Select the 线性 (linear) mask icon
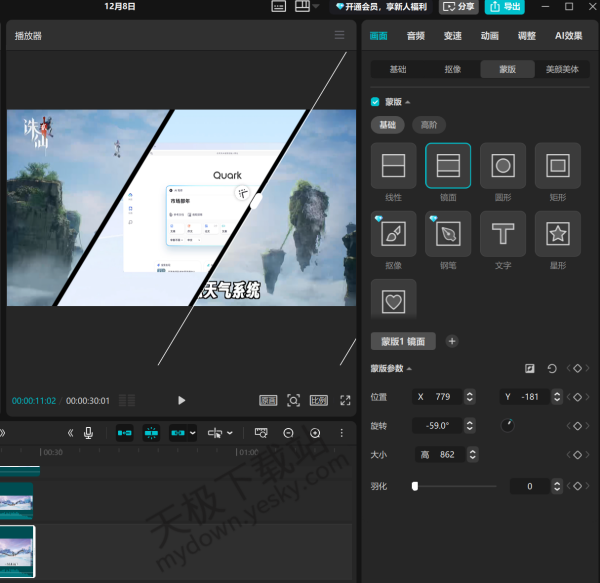 point(393,166)
